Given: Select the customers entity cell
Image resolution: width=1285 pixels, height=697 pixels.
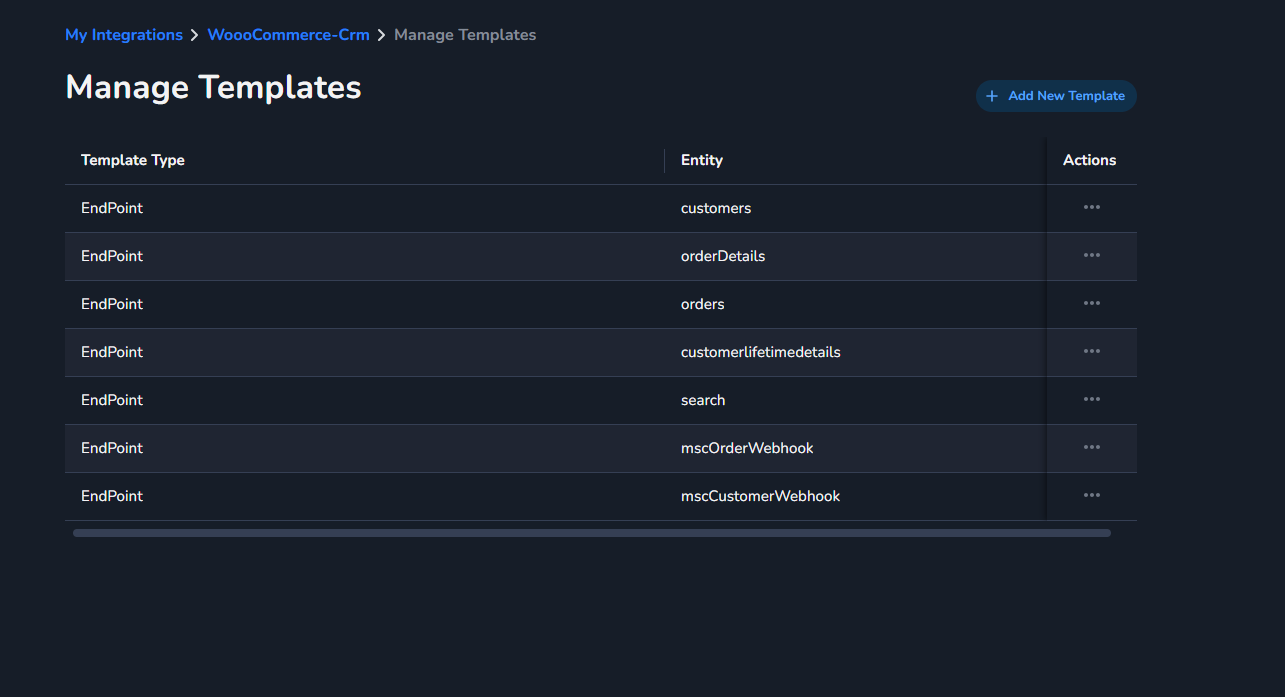Looking at the screenshot, I should coord(716,208).
